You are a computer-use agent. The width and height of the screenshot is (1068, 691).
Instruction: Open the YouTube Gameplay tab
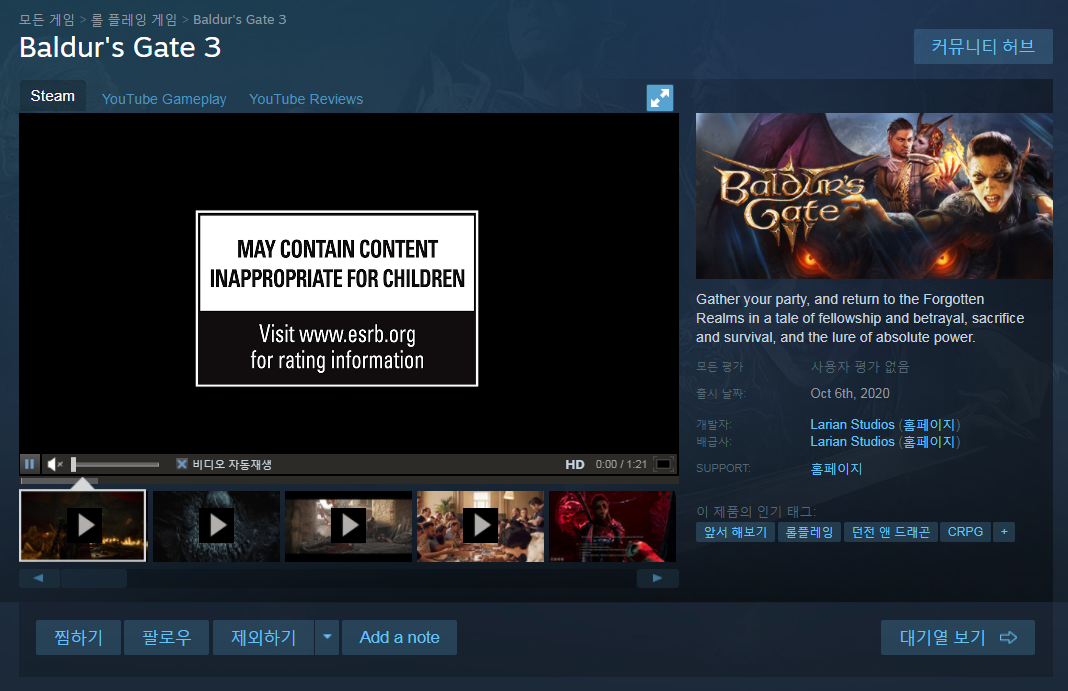[163, 99]
